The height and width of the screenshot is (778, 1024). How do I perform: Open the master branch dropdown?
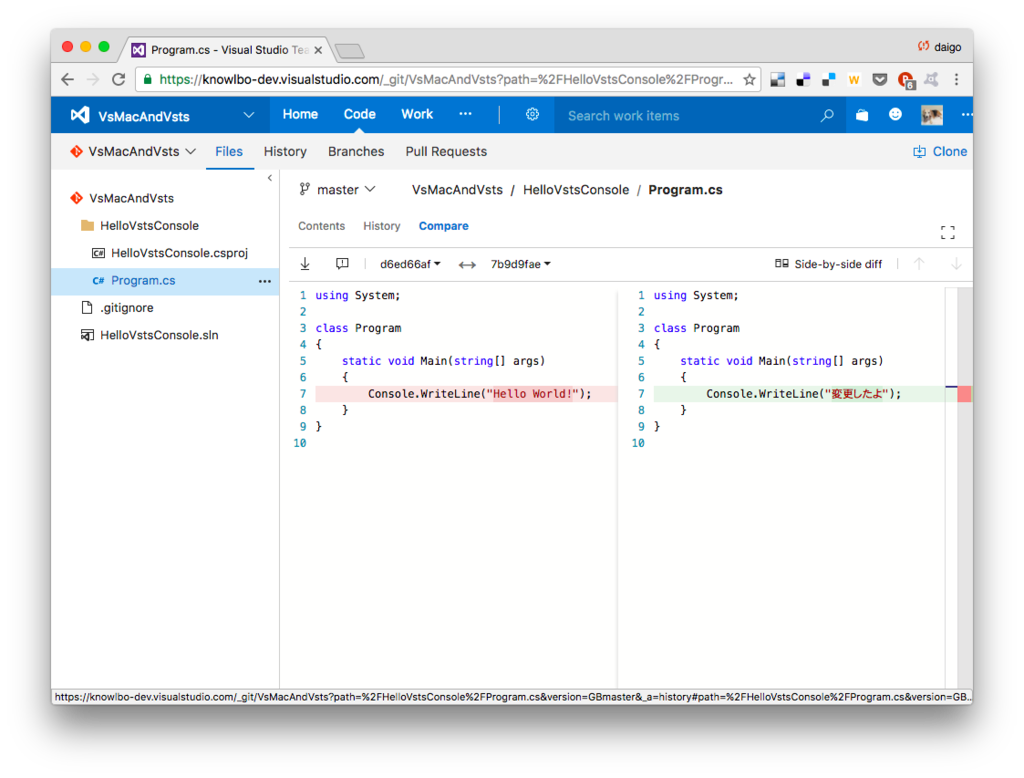337,189
